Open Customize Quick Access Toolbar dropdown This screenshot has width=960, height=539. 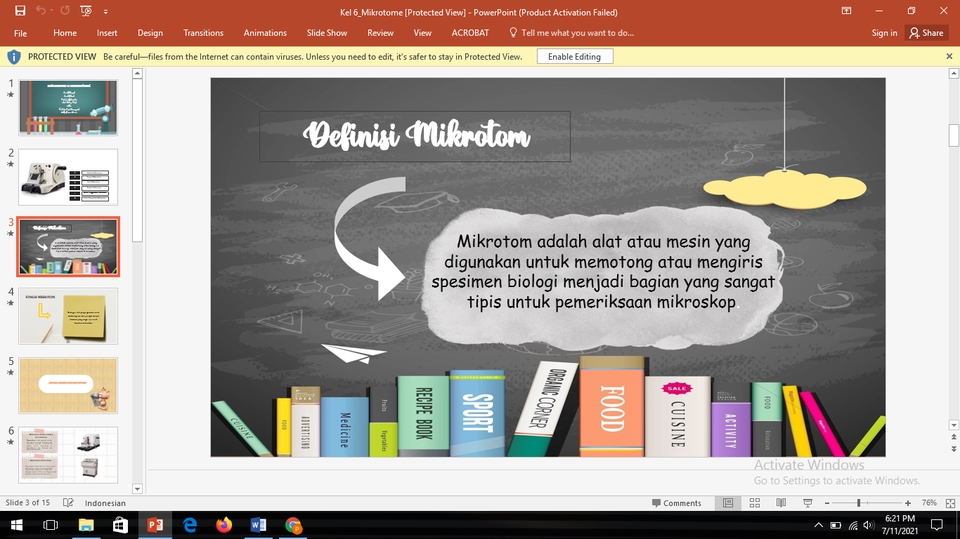(105, 12)
